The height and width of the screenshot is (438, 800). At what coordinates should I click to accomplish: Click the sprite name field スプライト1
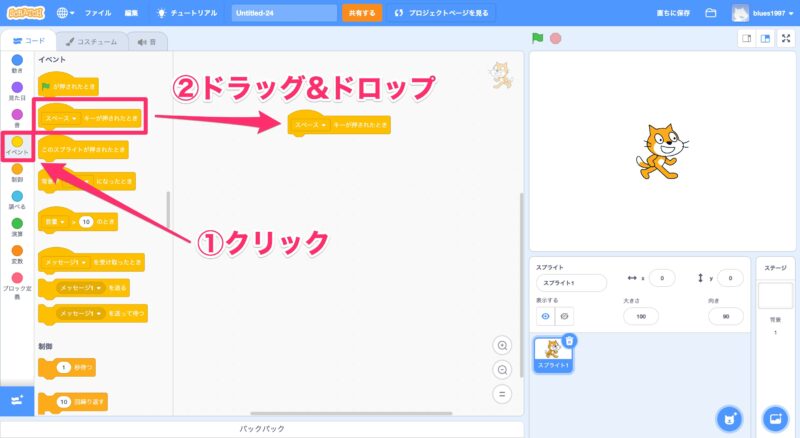571,283
